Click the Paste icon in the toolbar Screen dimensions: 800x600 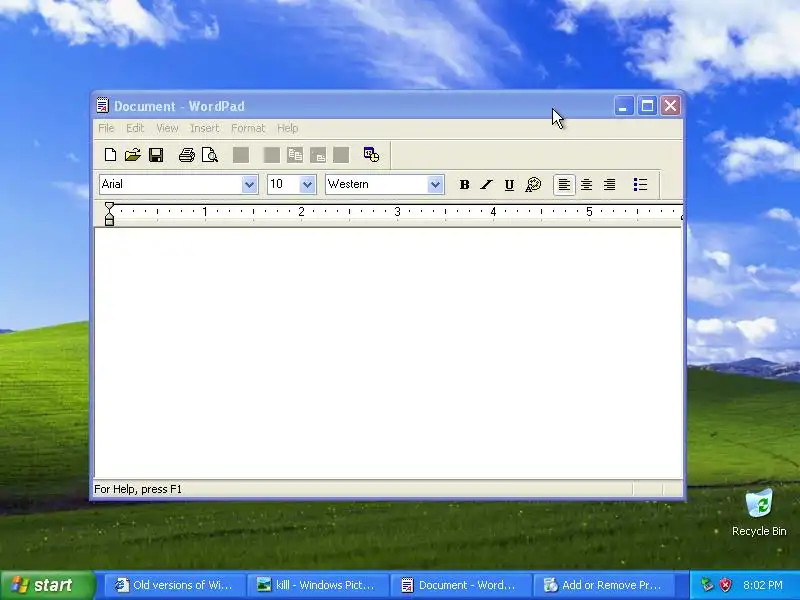click(x=318, y=155)
